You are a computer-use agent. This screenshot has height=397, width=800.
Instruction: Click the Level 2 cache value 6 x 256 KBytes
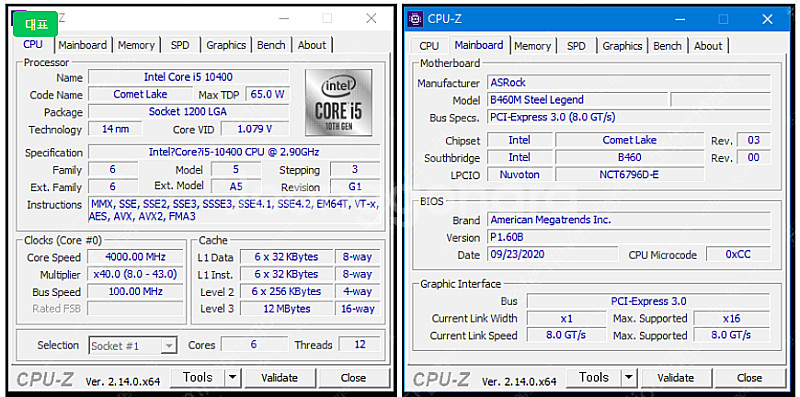pos(286,291)
